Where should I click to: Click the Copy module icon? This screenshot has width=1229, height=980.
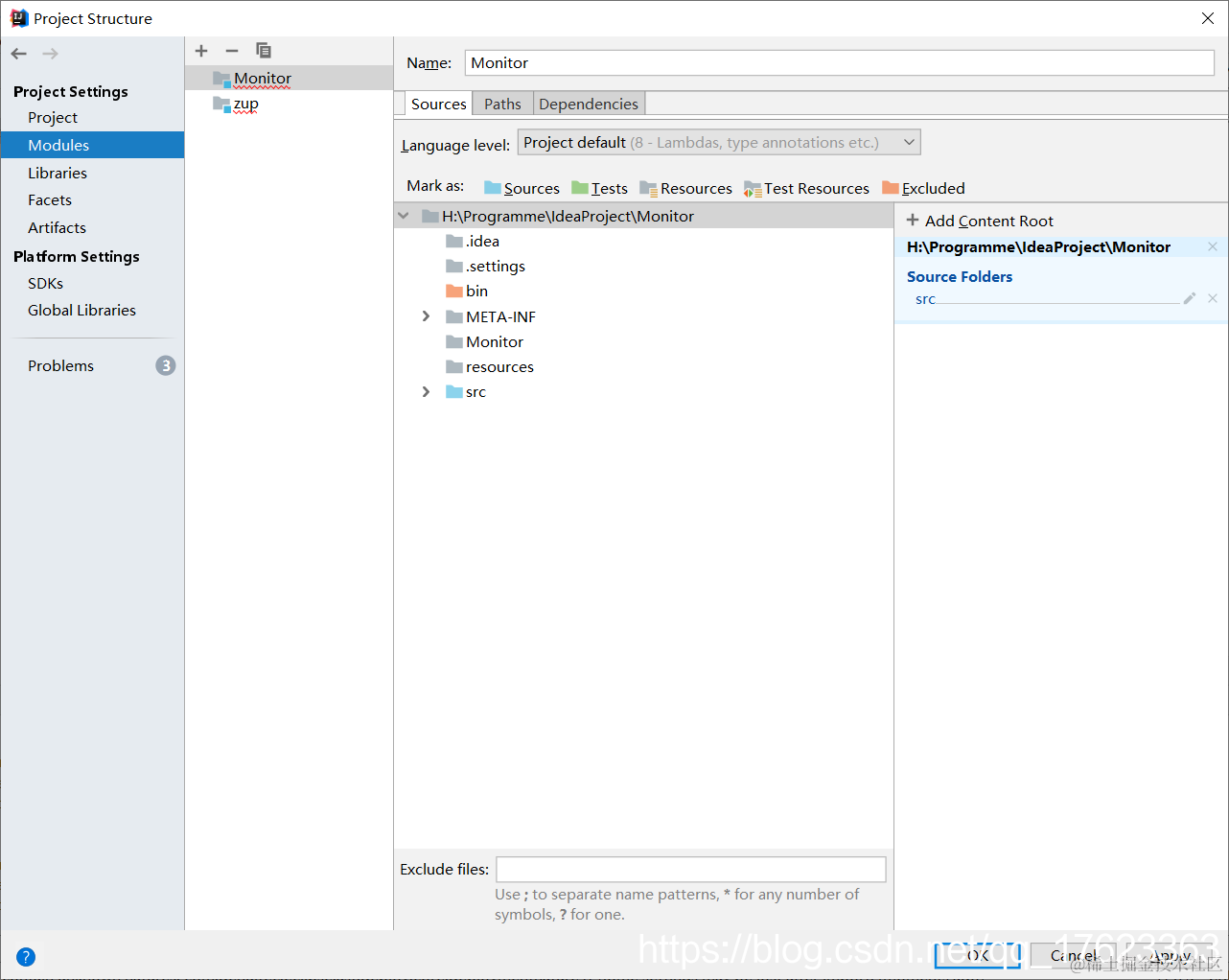click(264, 50)
